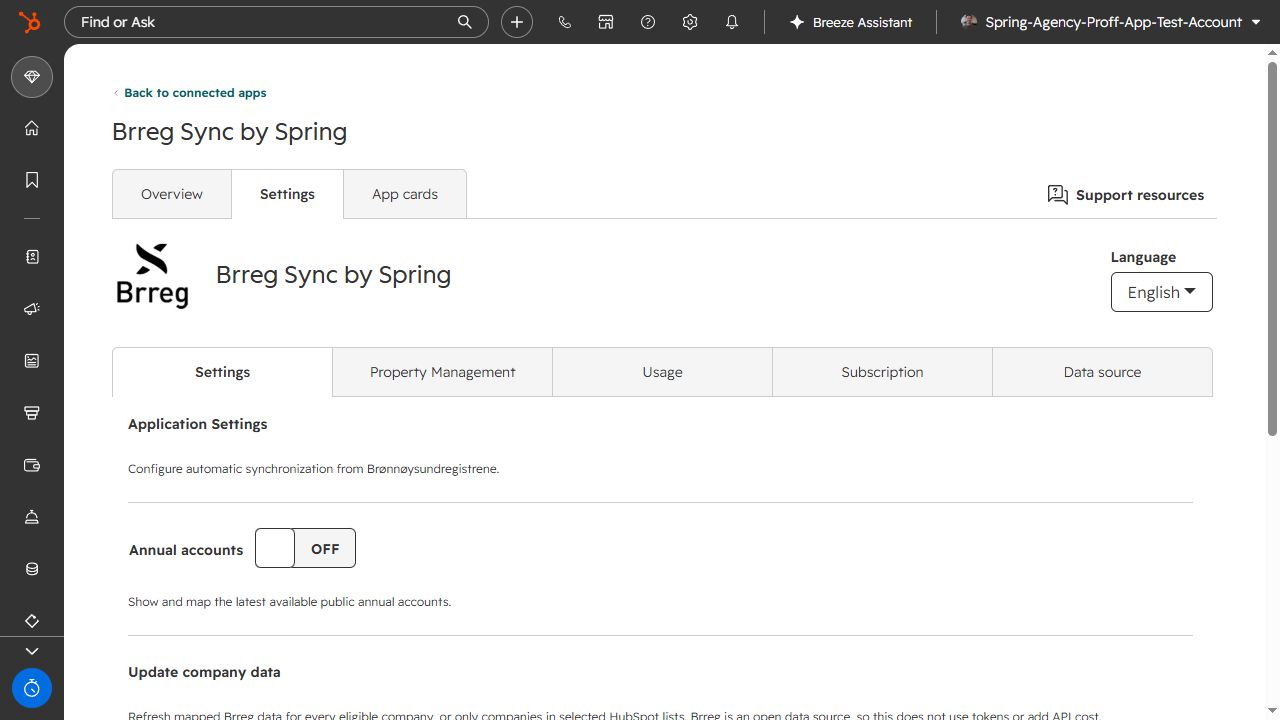Switch to the App cards tab

(405, 194)
